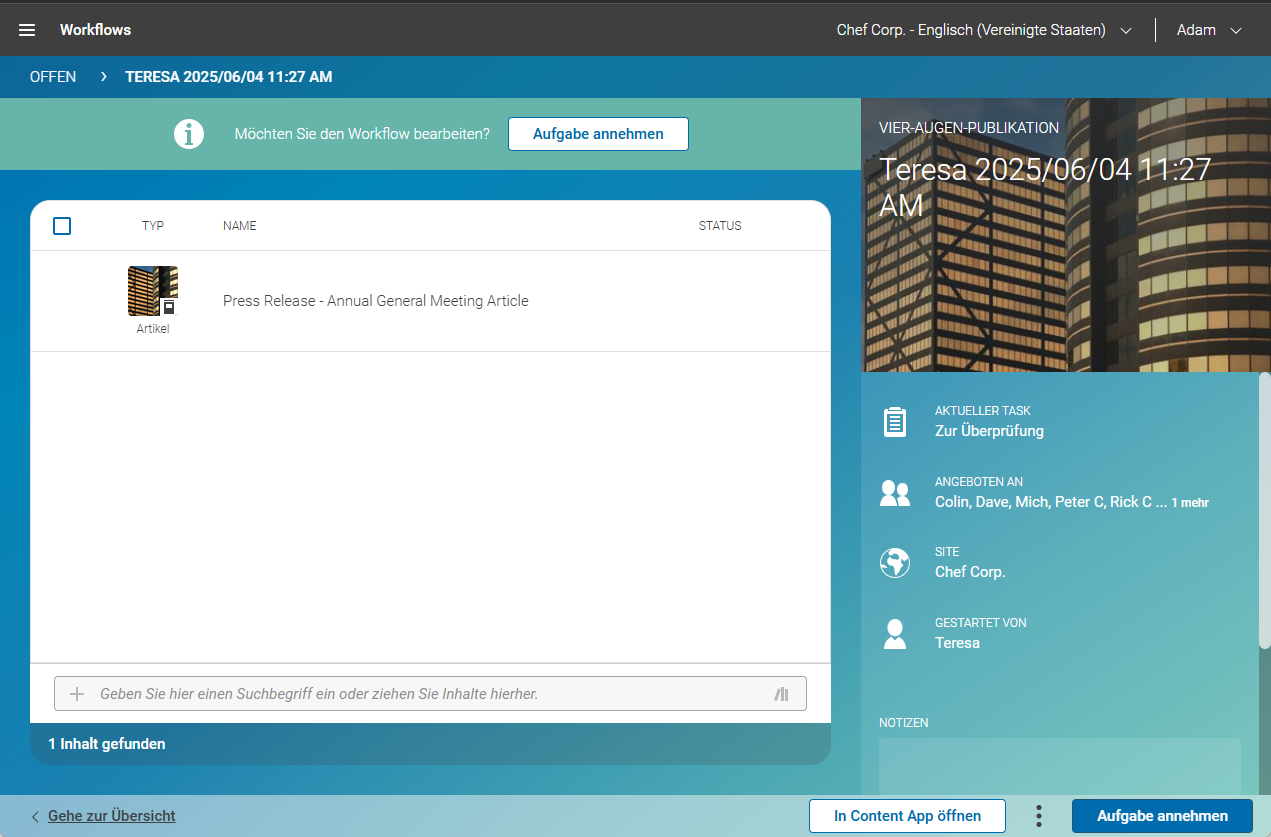1271x837 pixels.
Task: Toggle the select-all checkbox in the table header
Action: coord(61,226)
